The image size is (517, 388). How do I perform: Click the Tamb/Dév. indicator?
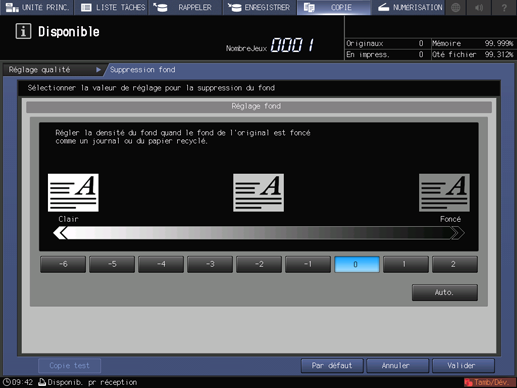point(489,382)
